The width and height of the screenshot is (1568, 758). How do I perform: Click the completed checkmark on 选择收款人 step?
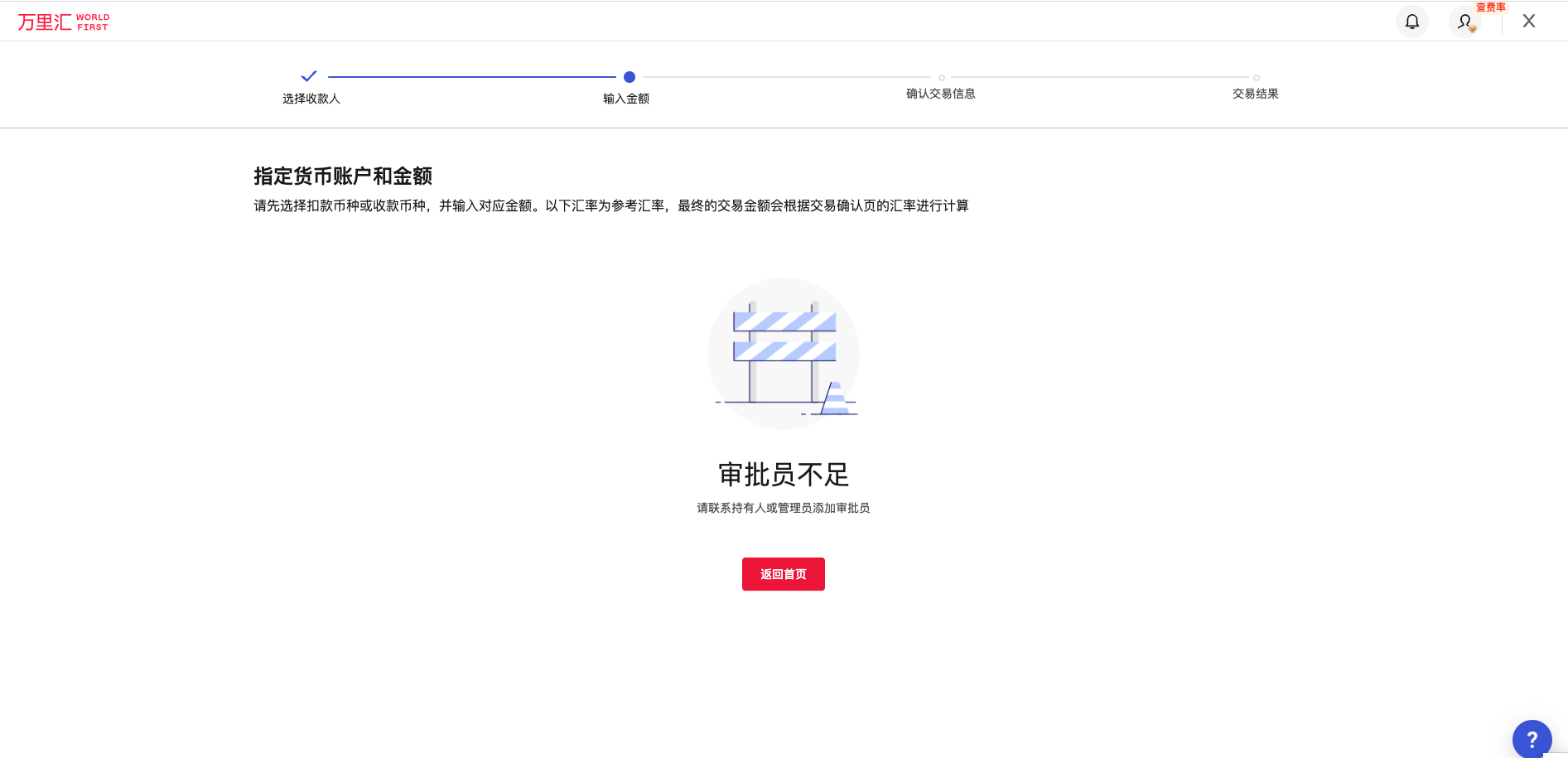coord(310,75)
